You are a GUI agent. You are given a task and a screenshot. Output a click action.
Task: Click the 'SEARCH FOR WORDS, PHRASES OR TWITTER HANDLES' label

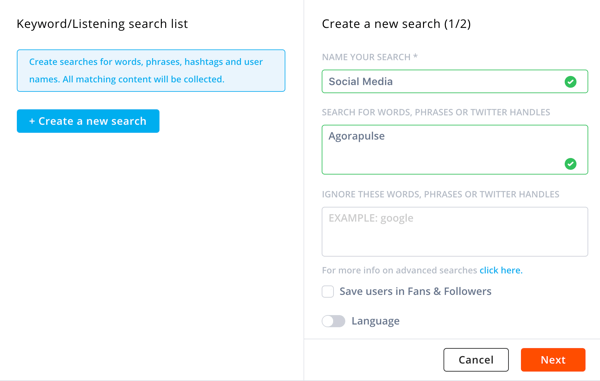click(436, 112)
